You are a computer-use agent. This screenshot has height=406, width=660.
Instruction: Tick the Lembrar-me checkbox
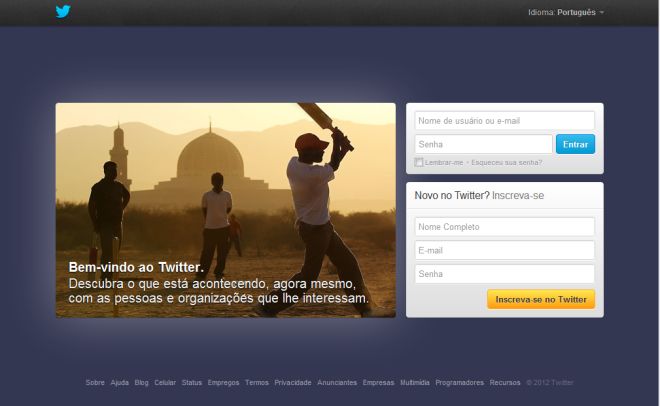coord(418,162)
